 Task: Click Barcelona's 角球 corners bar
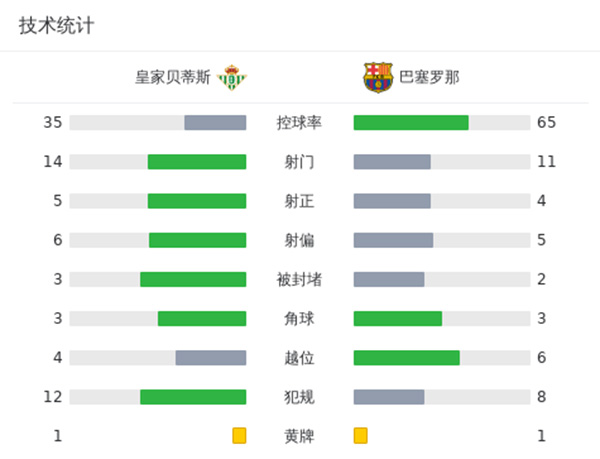pyautogui.click(x=441, y=318)
